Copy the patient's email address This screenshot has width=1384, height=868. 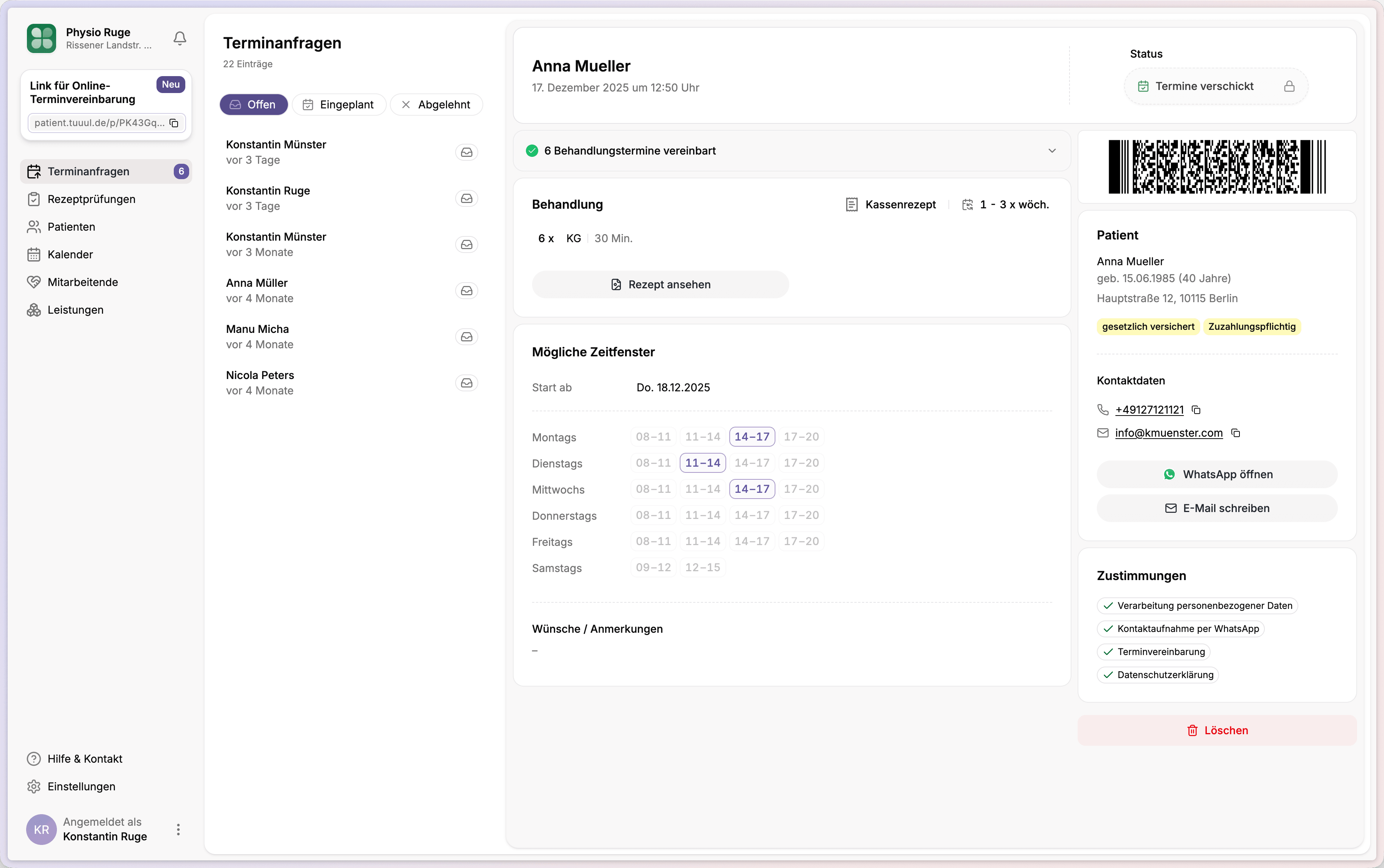pos(1236,433)
